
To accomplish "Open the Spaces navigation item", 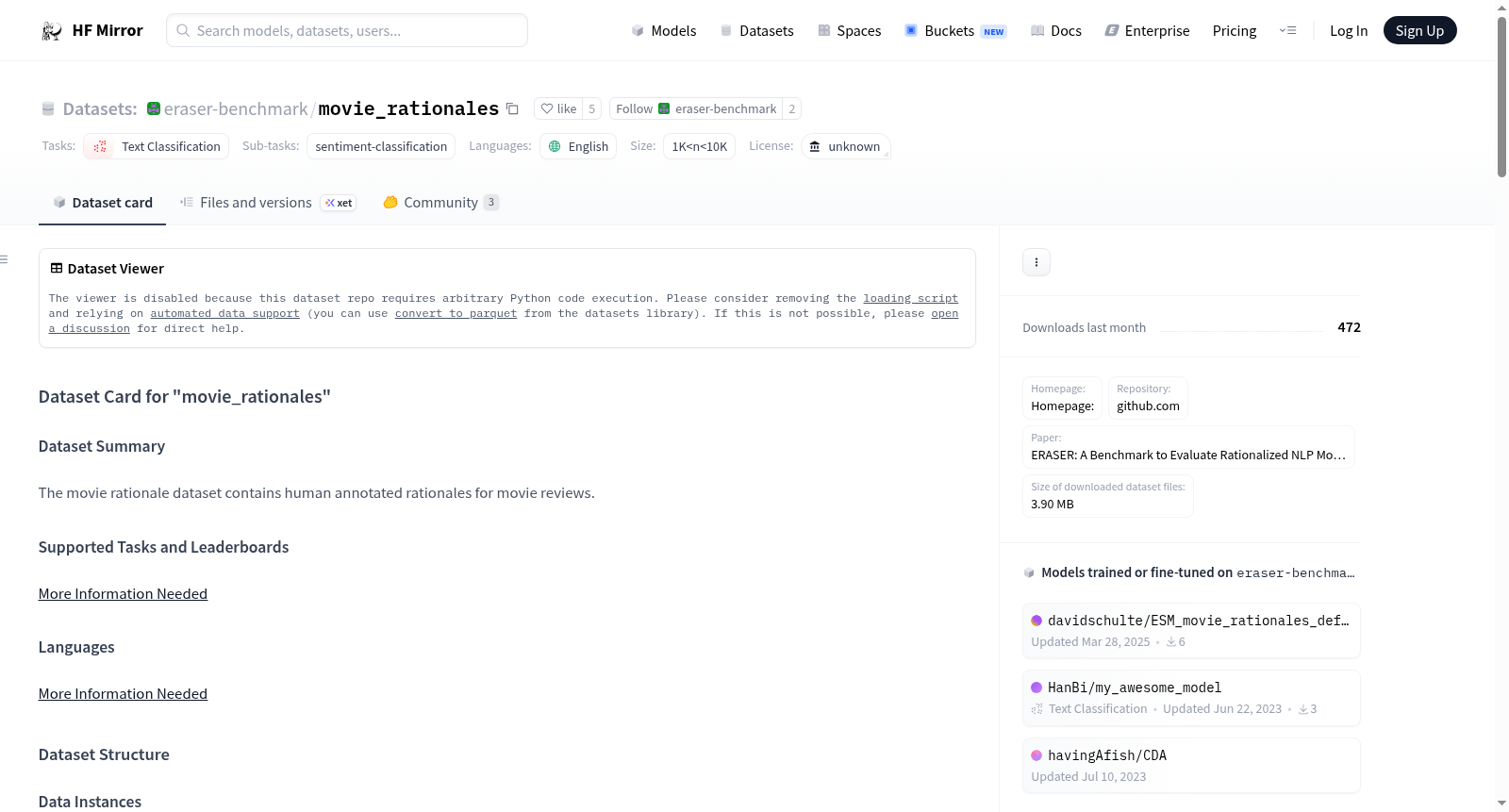I will [x=849, y=30].
